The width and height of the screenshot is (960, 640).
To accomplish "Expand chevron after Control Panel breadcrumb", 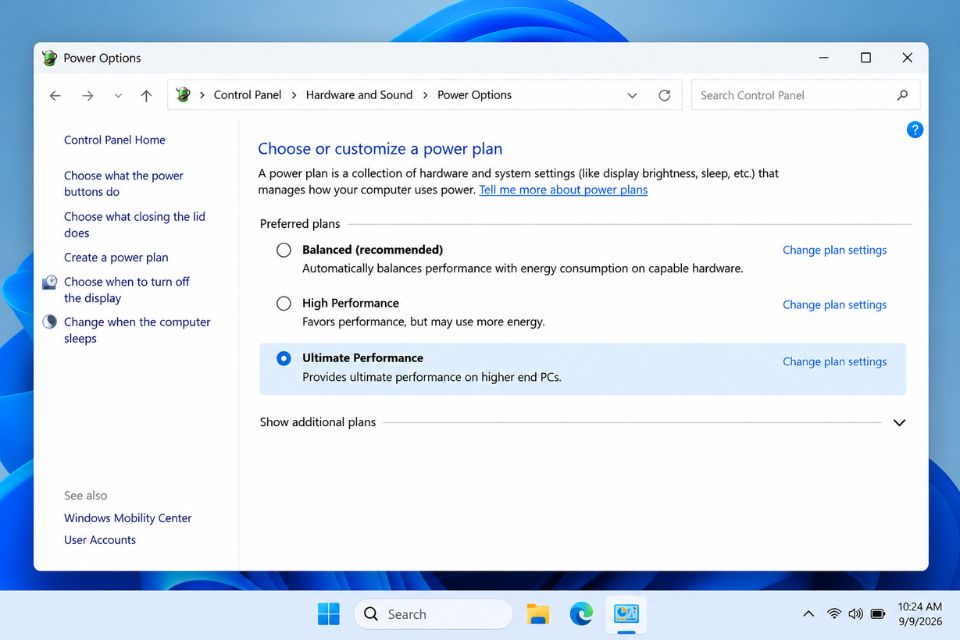I will click(294, 95).
